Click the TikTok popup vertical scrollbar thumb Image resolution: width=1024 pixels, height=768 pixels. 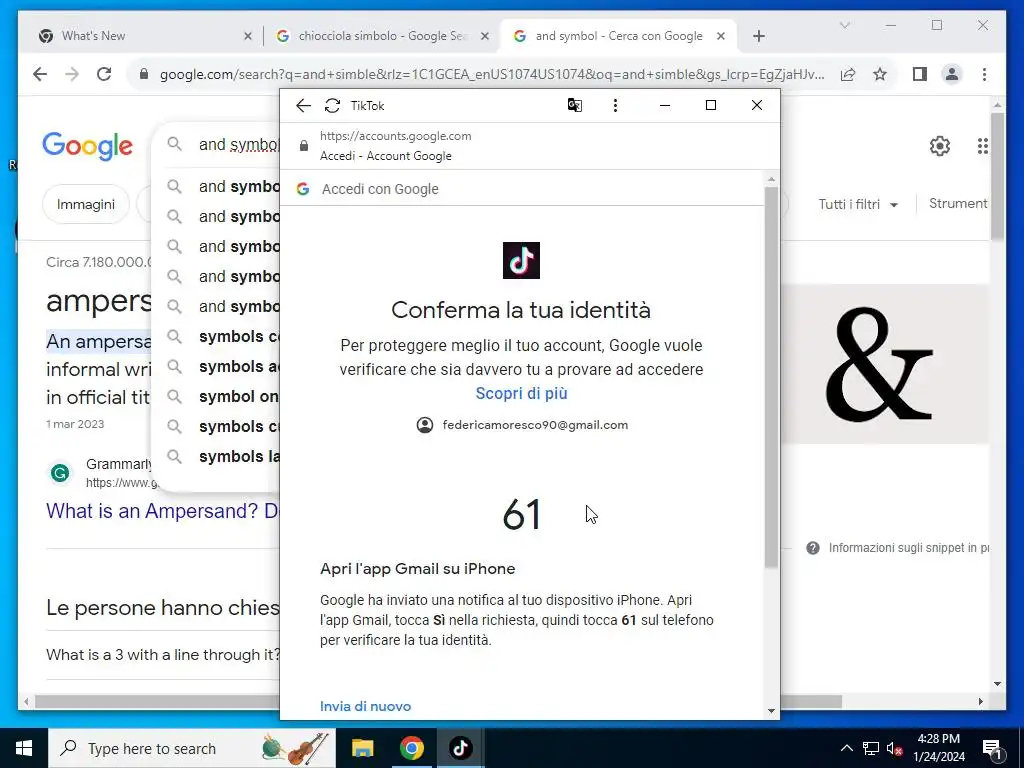pyautogui.click(x=771, y=377)
